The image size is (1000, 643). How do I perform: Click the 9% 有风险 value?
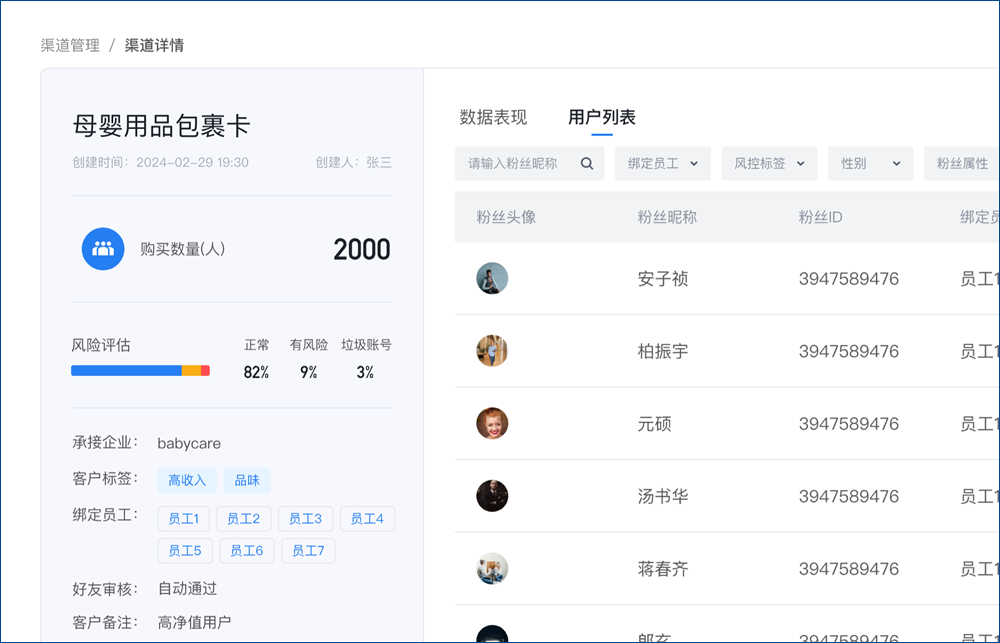309,373
